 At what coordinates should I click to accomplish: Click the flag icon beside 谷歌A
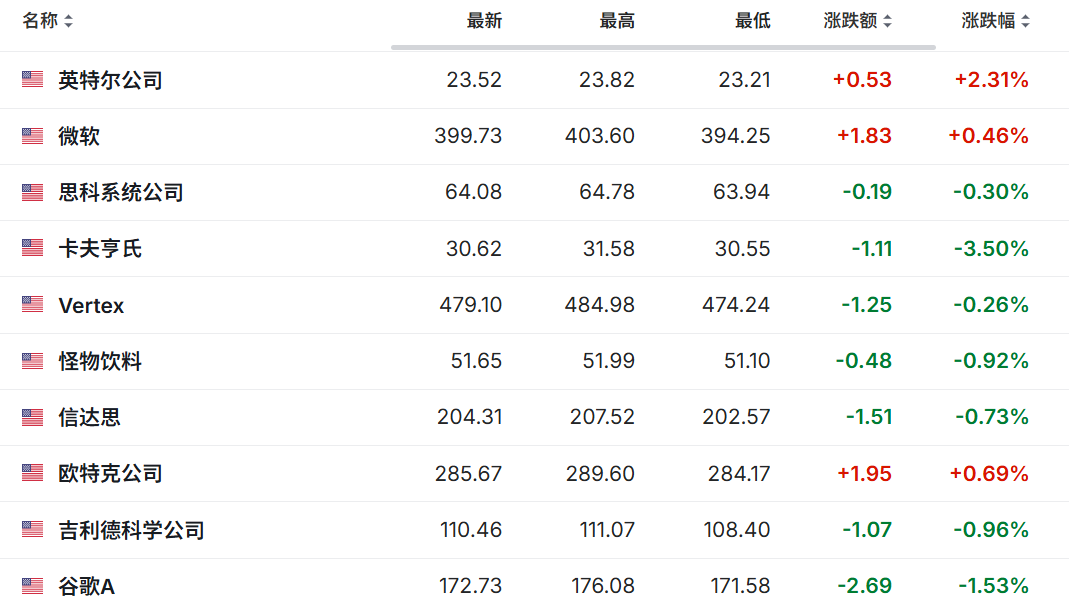[x=32, y=585]
